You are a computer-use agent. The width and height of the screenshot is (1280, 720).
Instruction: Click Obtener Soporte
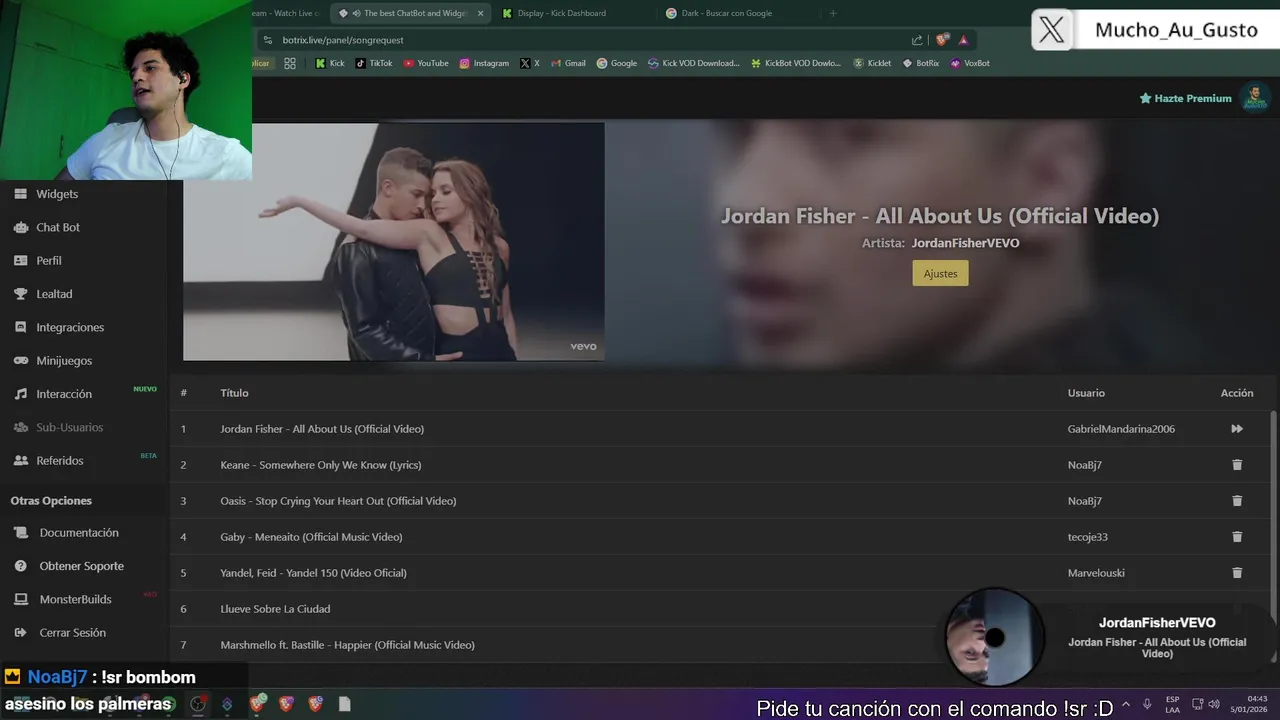pyautogui.click(x=81, y=566)
